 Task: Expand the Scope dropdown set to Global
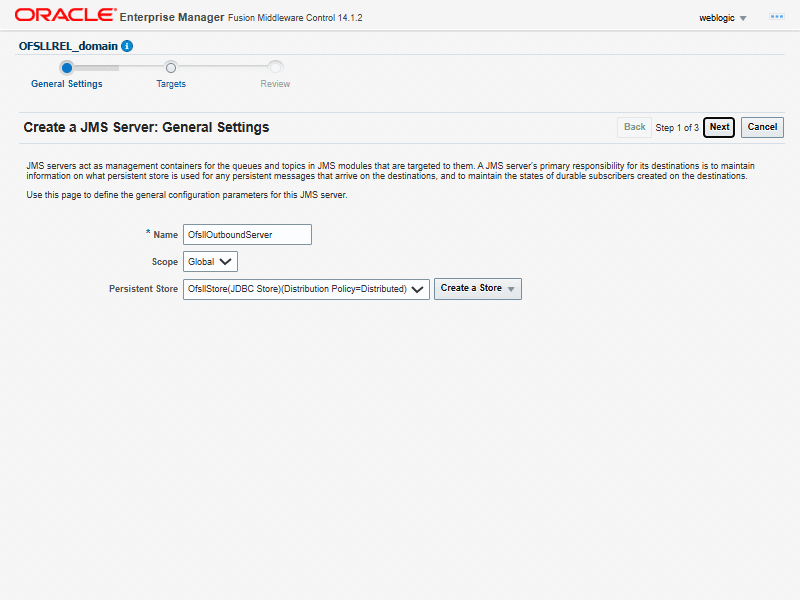(x=210, y=262)
